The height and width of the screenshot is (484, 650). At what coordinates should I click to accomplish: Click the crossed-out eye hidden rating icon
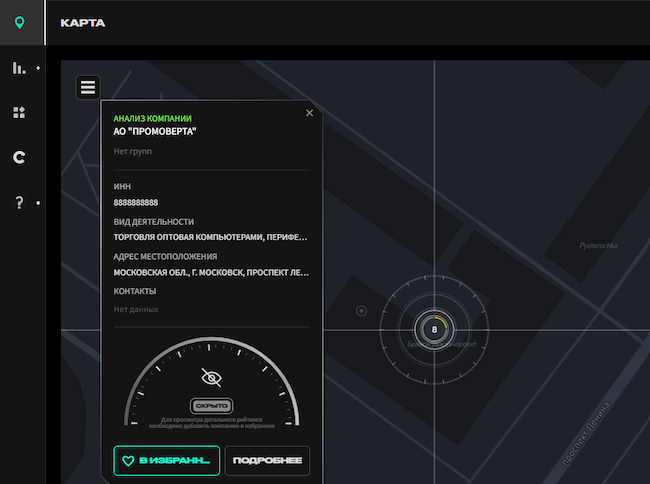(211, 378)
